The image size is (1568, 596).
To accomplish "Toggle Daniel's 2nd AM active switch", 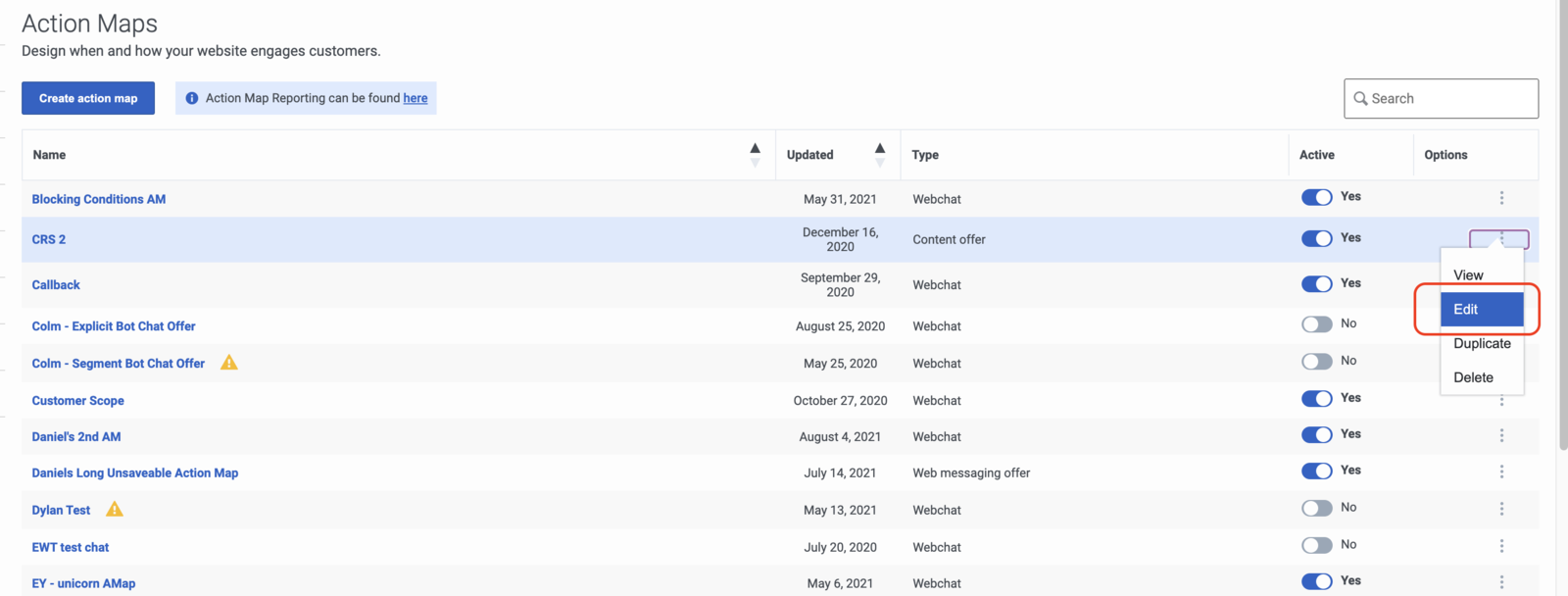I will [1316, 434].
